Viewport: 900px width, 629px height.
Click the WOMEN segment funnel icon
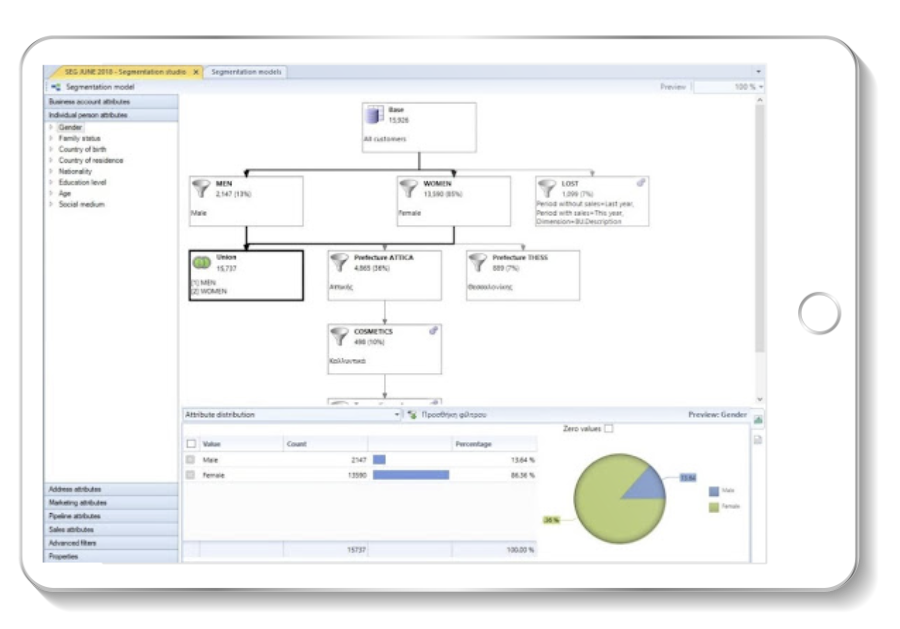coord(410,189)
